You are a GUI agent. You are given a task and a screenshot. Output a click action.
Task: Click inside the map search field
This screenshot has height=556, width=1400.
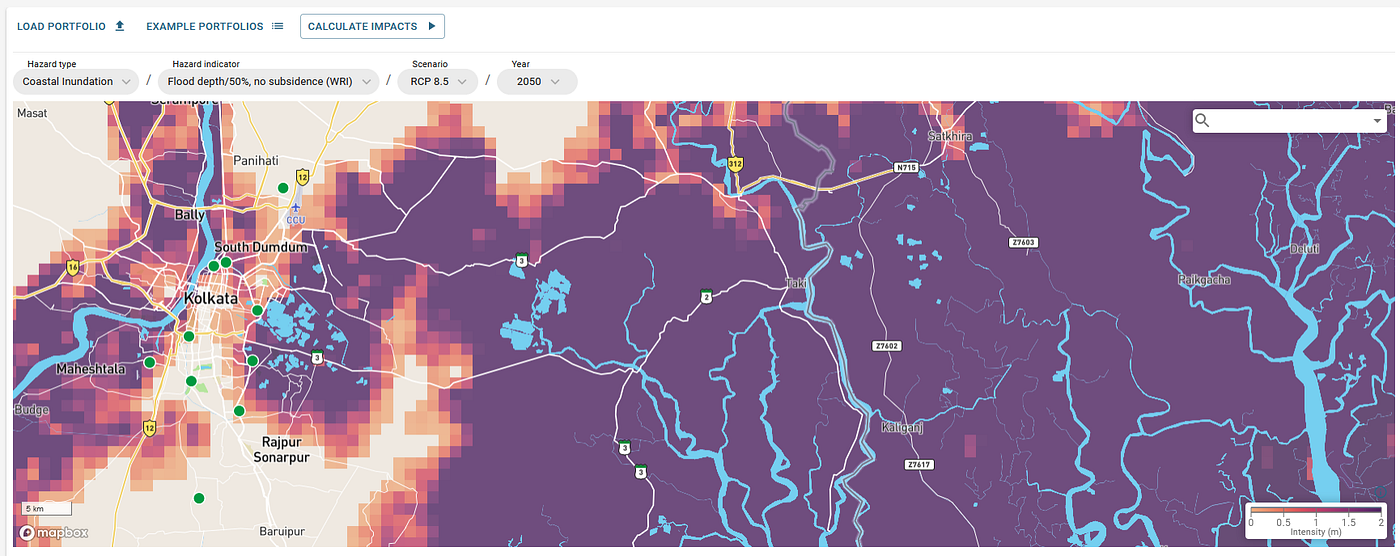(x=1290, y=120)
